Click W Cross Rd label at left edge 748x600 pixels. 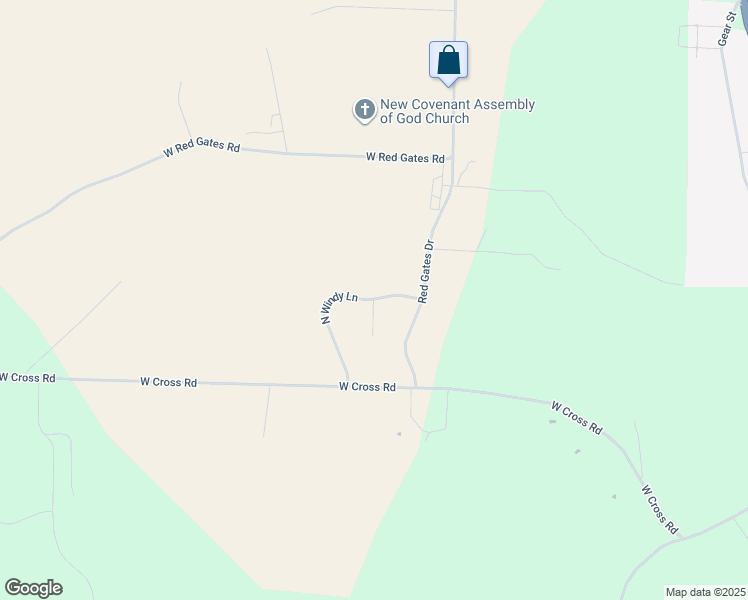click(x=28, y=377)
